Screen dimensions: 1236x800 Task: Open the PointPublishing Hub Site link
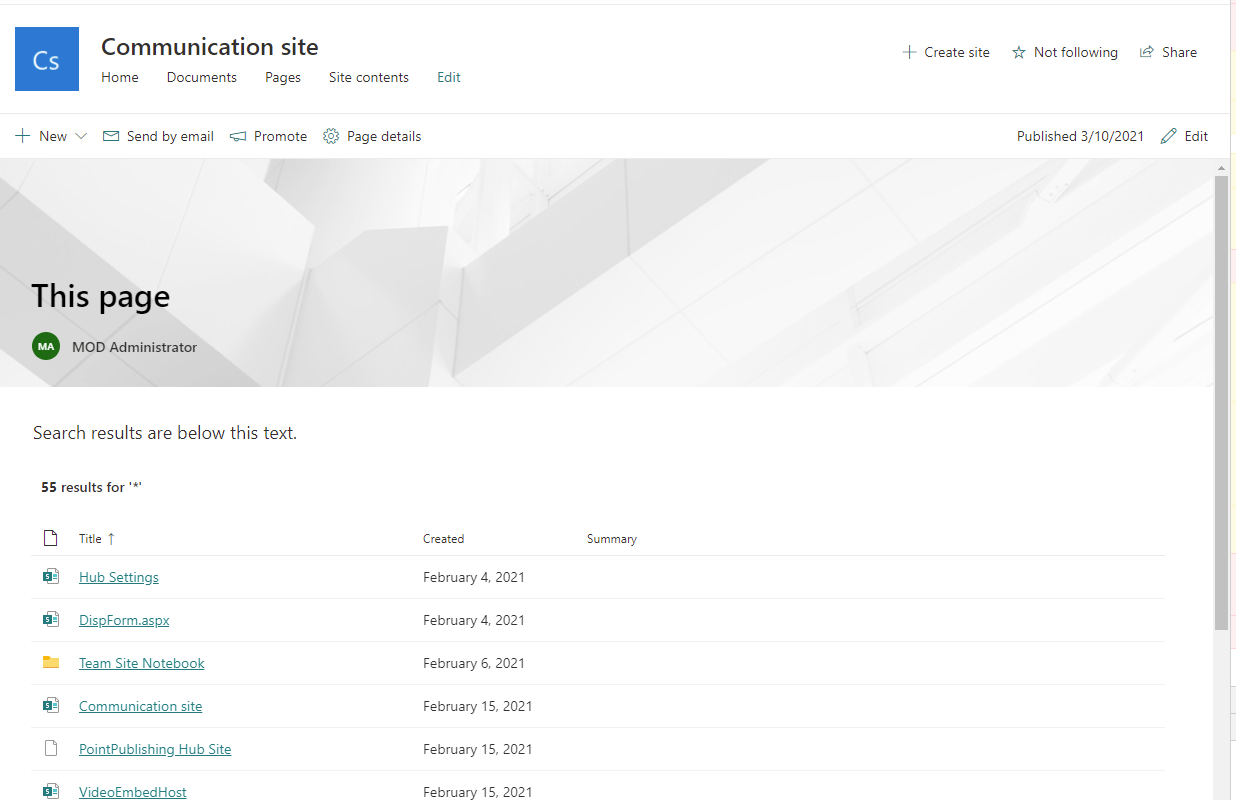[155, 749]
